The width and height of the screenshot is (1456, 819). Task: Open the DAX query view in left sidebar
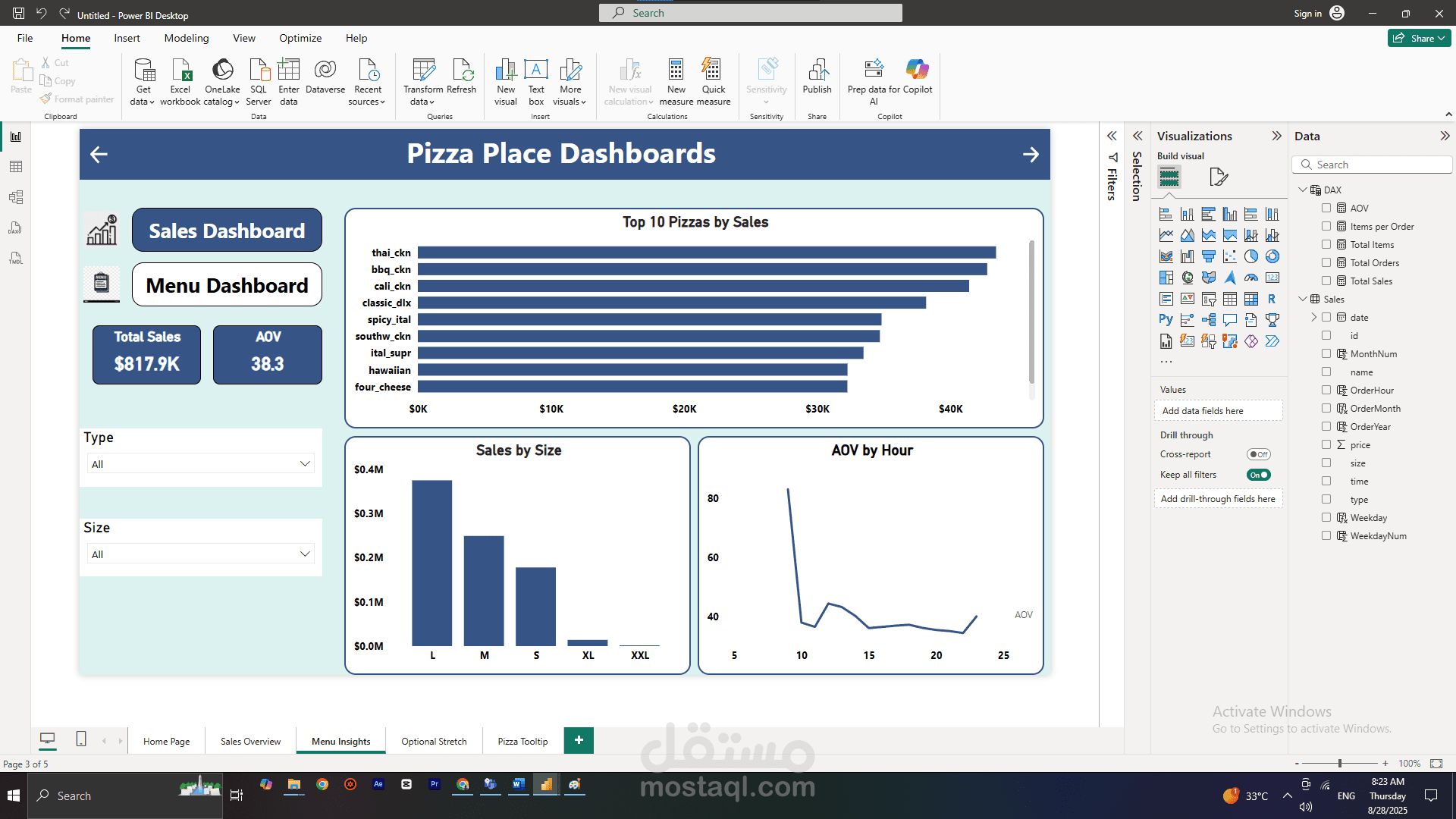[16, 227]
